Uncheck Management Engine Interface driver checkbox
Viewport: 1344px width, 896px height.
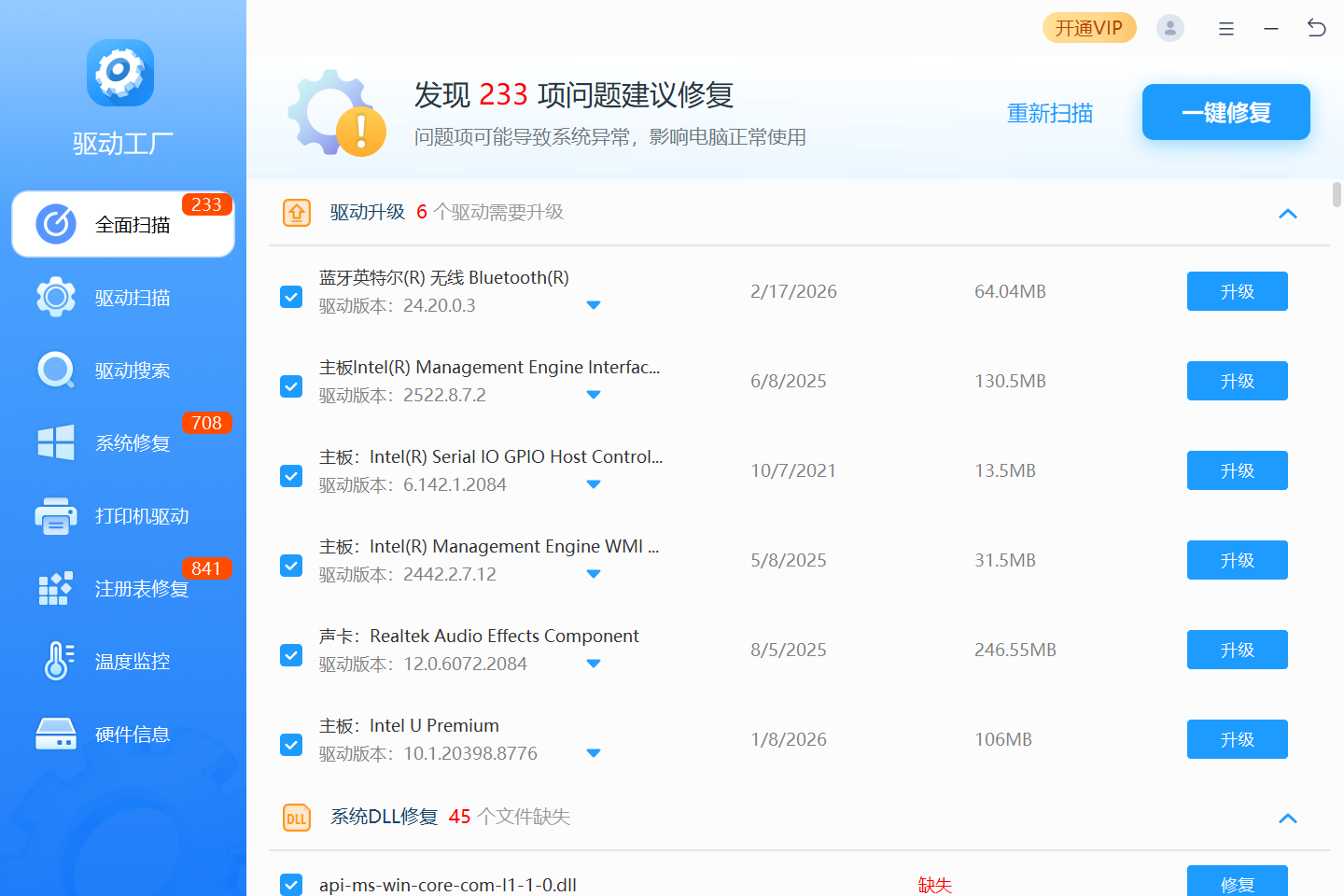click(x=291, y=386)
